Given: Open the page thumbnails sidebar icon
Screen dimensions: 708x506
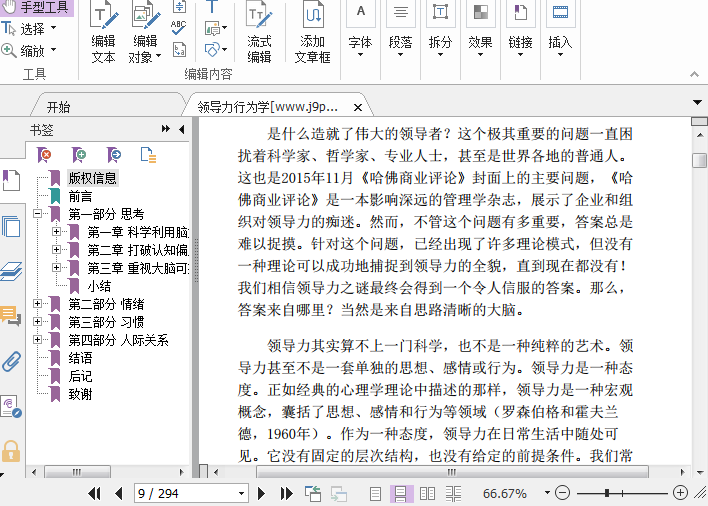Looking at the screenshot, I should tap(11, 226).
